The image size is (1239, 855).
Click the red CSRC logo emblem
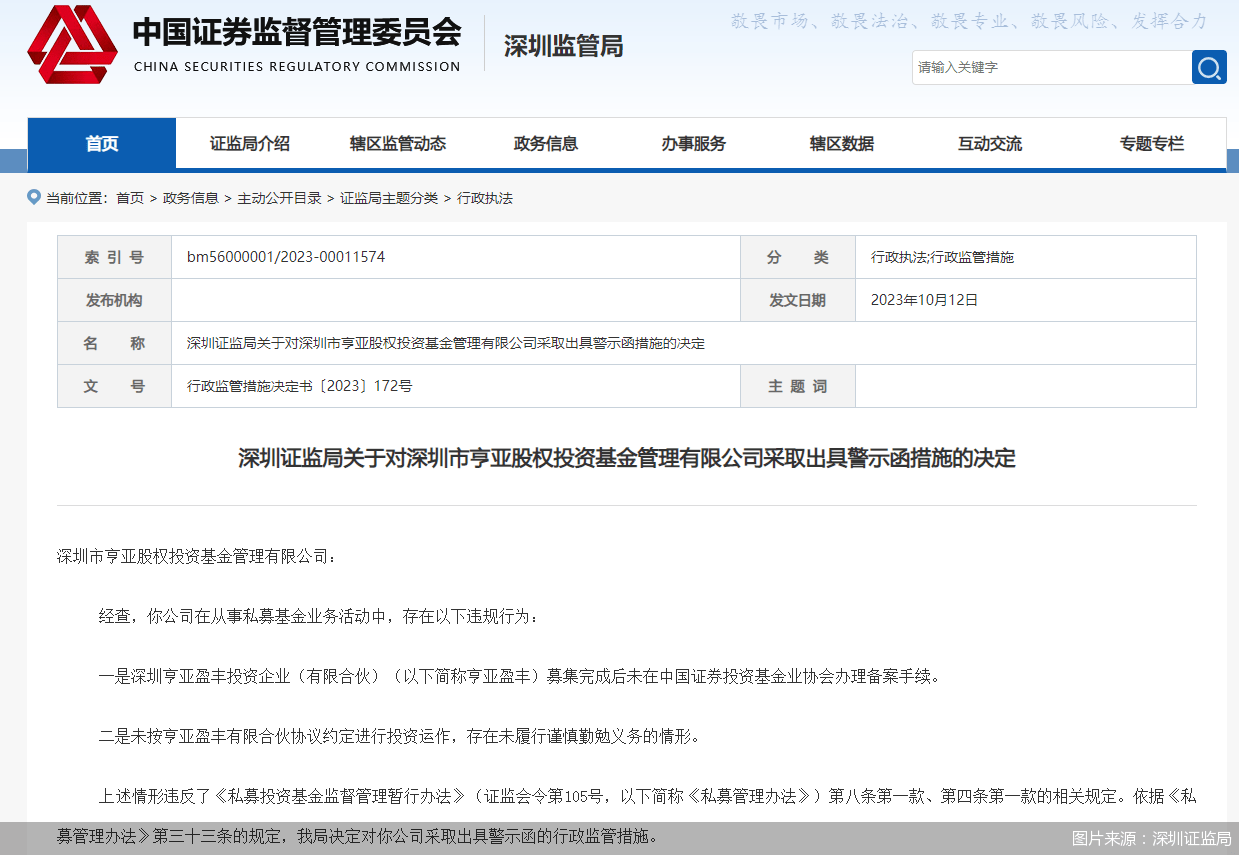pos(71,45)
